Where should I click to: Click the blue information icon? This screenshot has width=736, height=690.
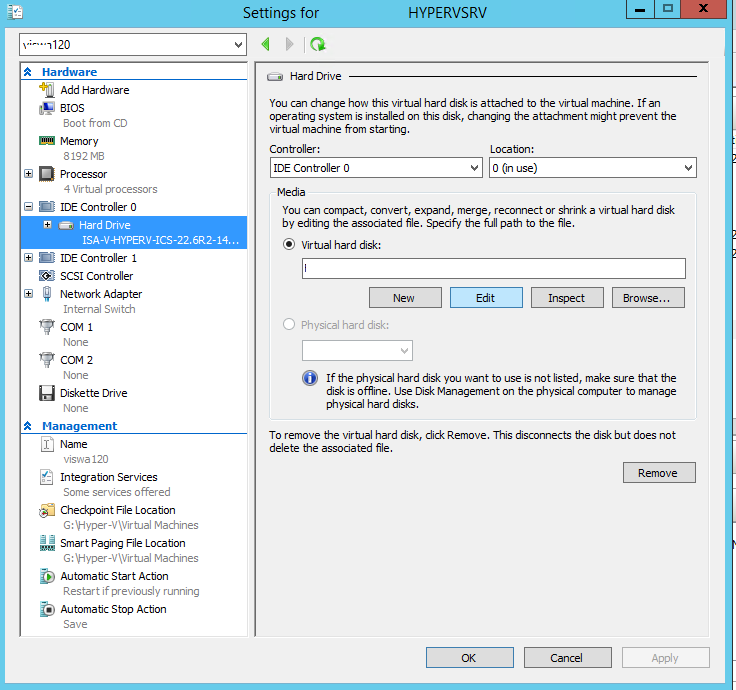(x=310, y=378)
